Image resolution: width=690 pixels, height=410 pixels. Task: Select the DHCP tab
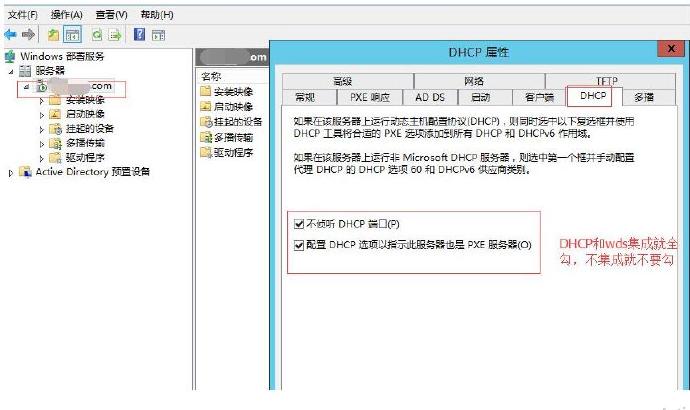tap(593, 96)
